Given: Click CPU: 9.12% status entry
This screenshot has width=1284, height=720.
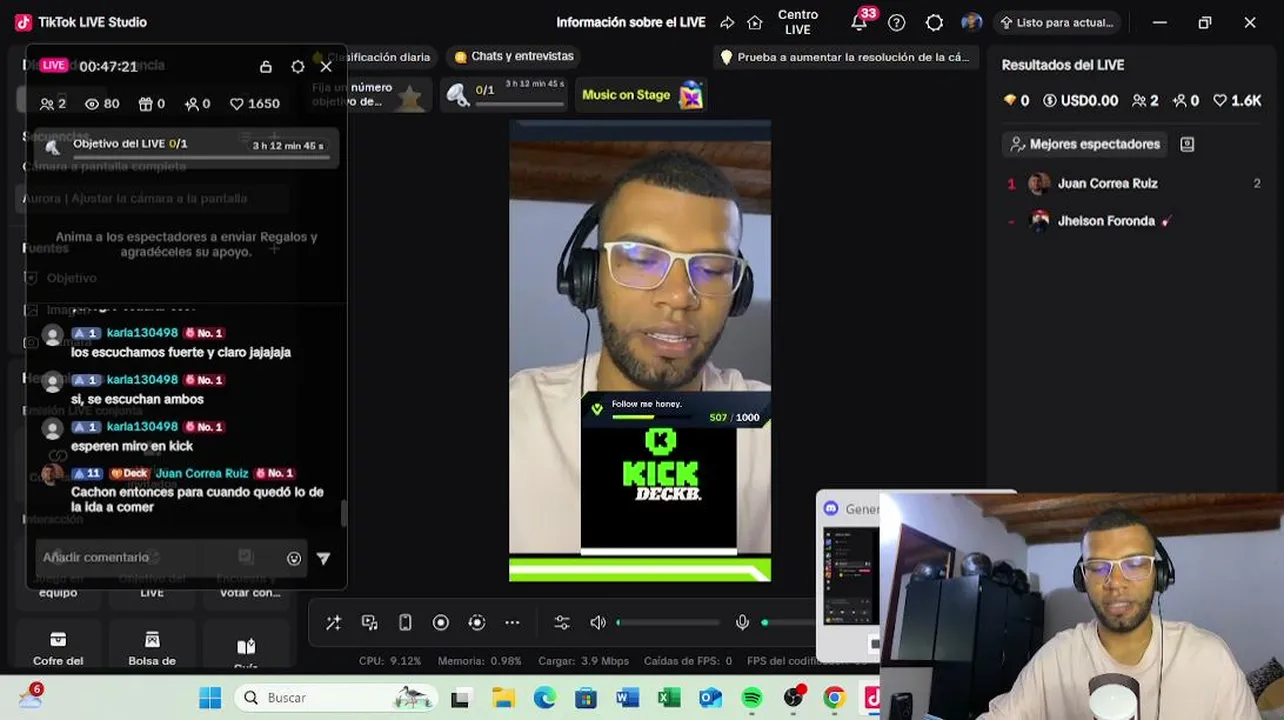Looking at the screenshot, I should tap(390, 661).
